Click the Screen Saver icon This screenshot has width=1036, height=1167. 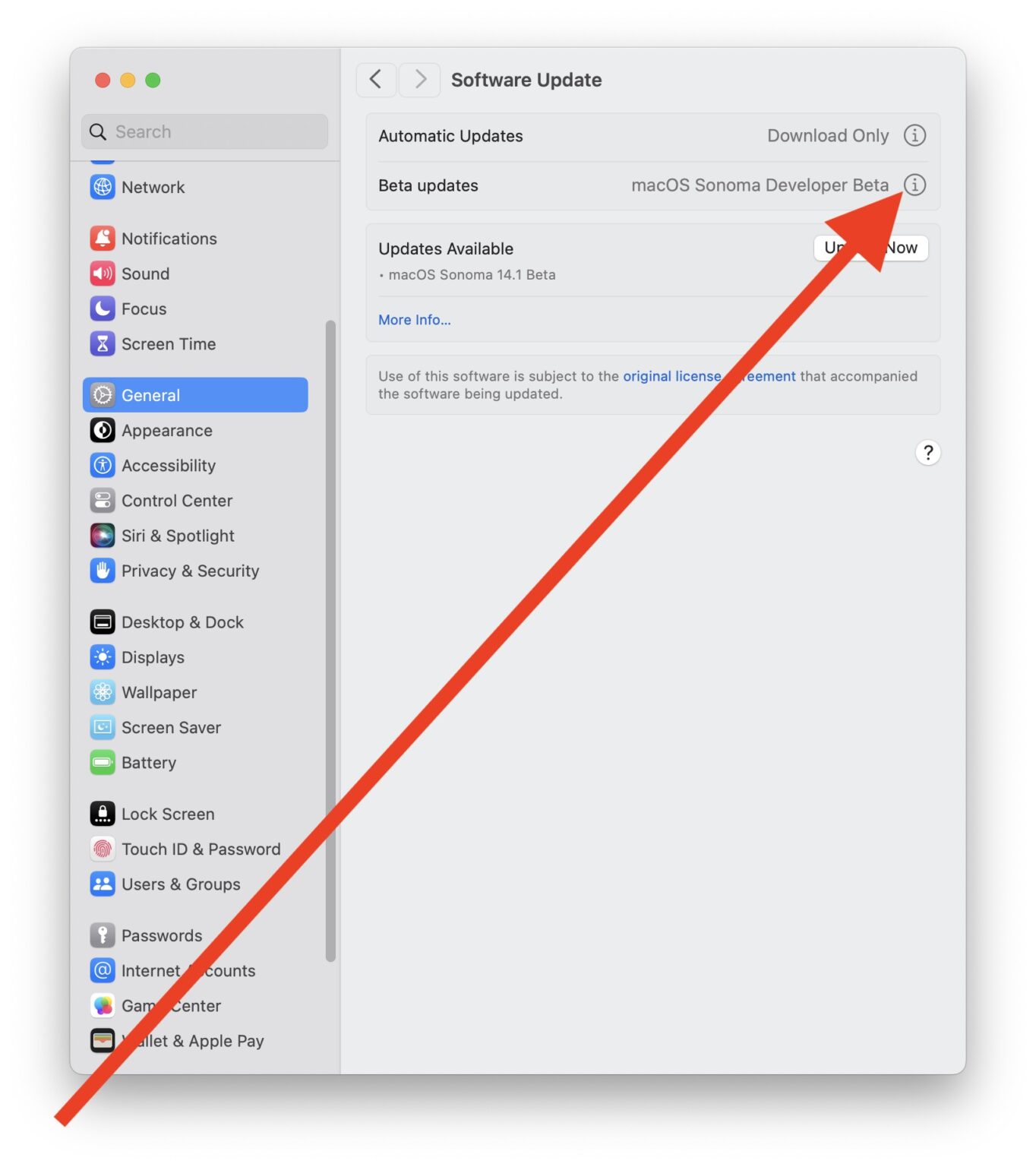103,728
